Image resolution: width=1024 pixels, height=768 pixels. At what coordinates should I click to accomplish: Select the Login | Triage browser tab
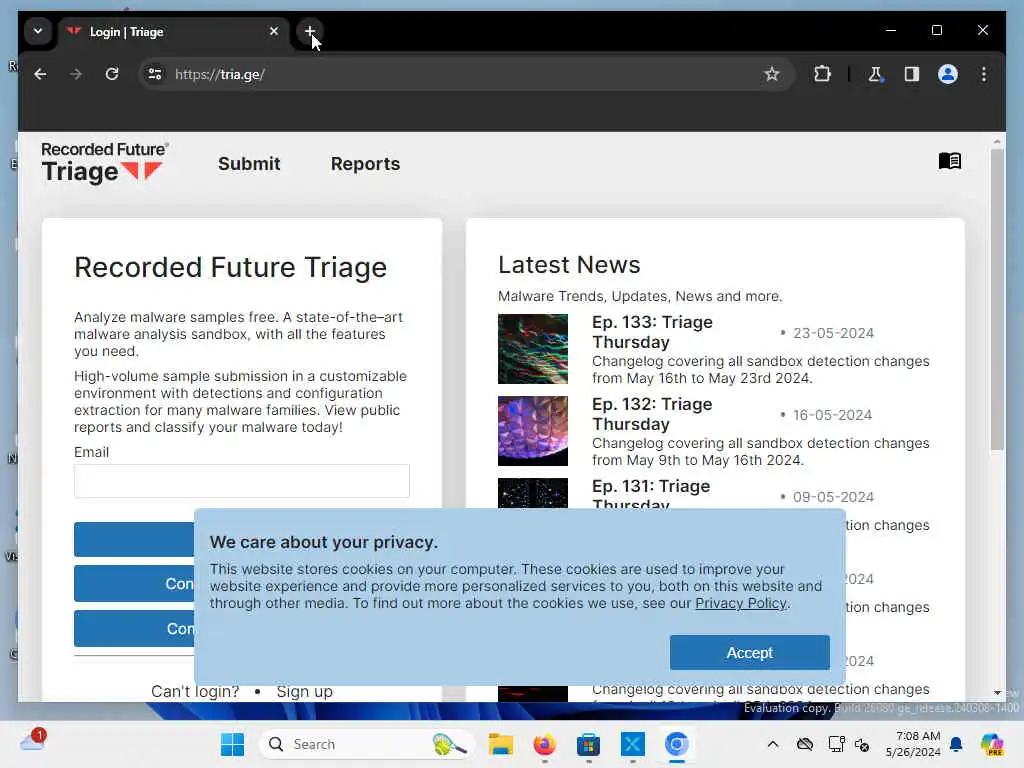[x=173, y=31]
